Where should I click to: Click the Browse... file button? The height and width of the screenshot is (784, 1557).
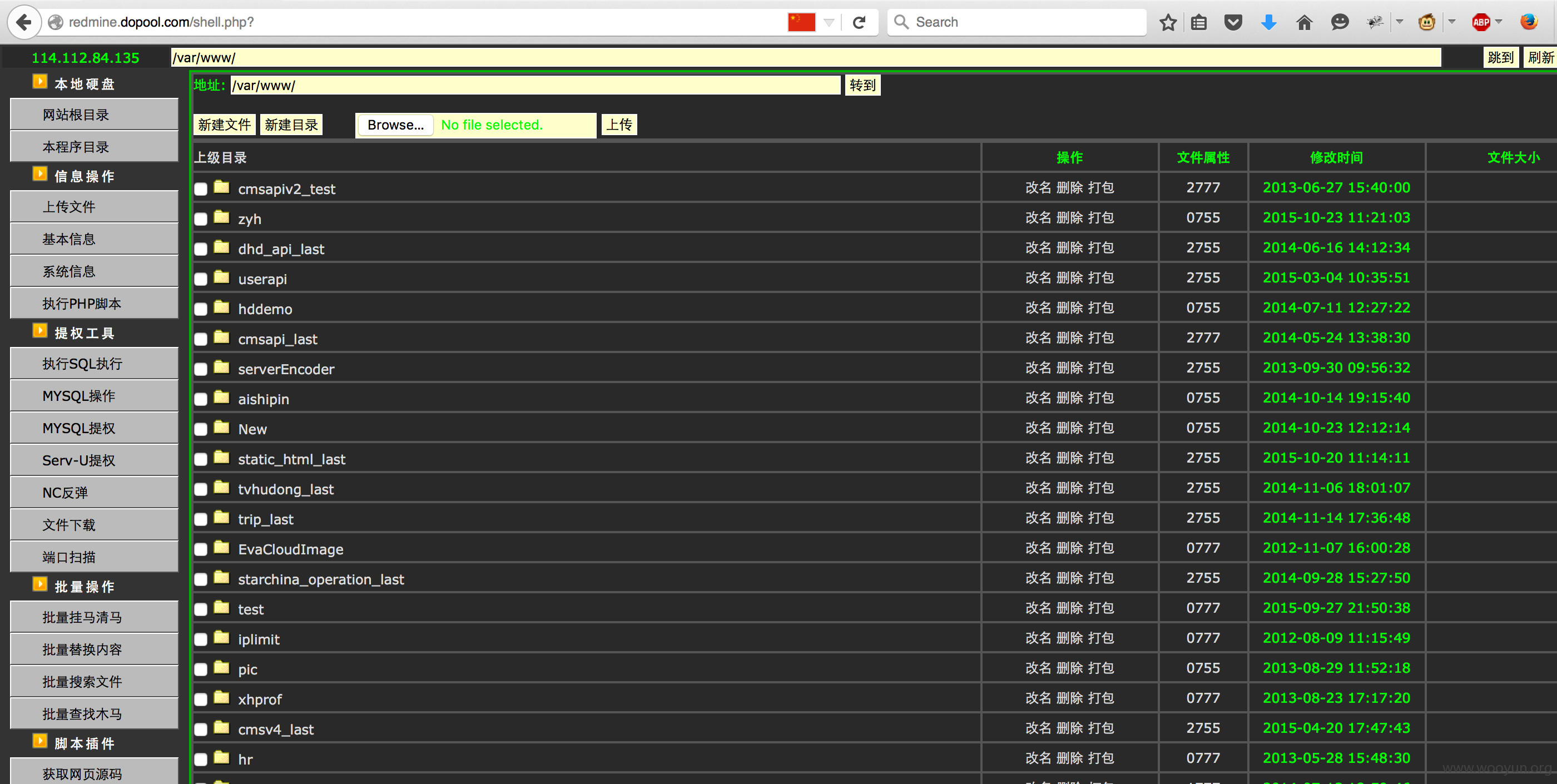(x=396, y=125)
